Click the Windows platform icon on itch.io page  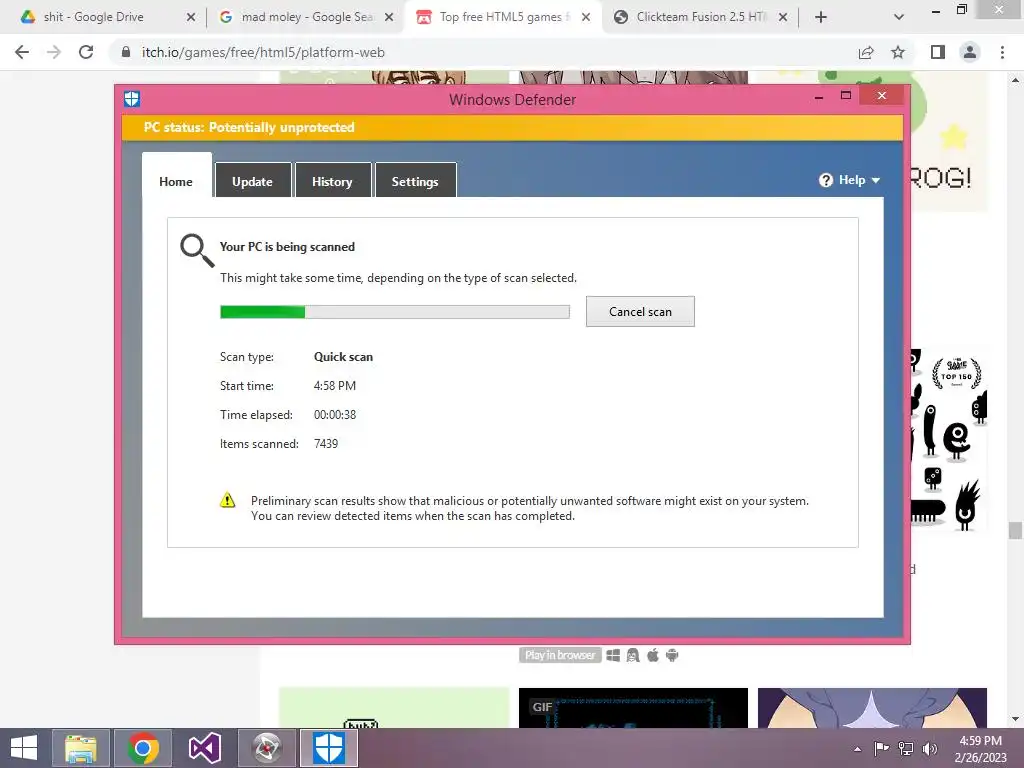click(x=613, y=655)
